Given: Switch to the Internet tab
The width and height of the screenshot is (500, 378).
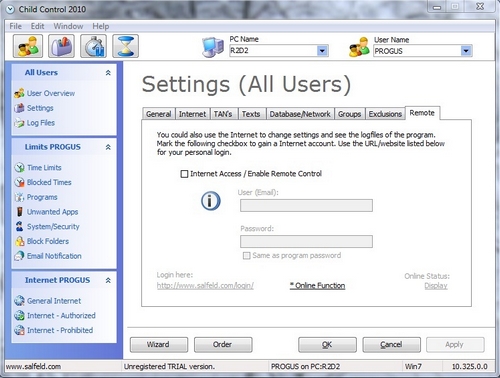Looking at the screenshot, I should pos(192,114).
